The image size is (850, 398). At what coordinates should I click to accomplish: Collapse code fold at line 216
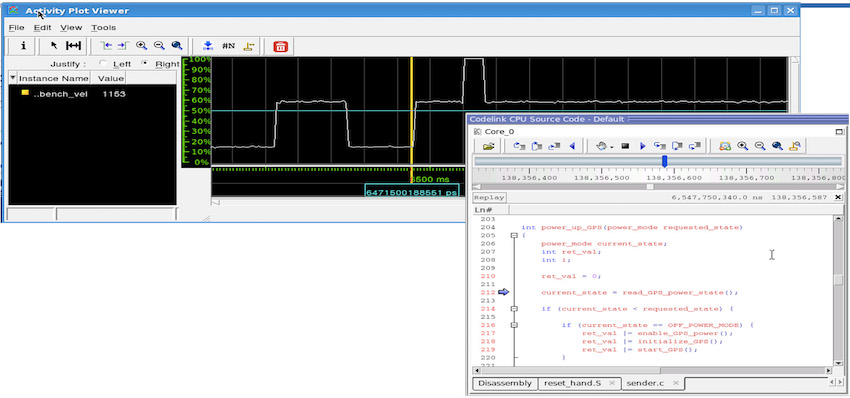point(514,325)
